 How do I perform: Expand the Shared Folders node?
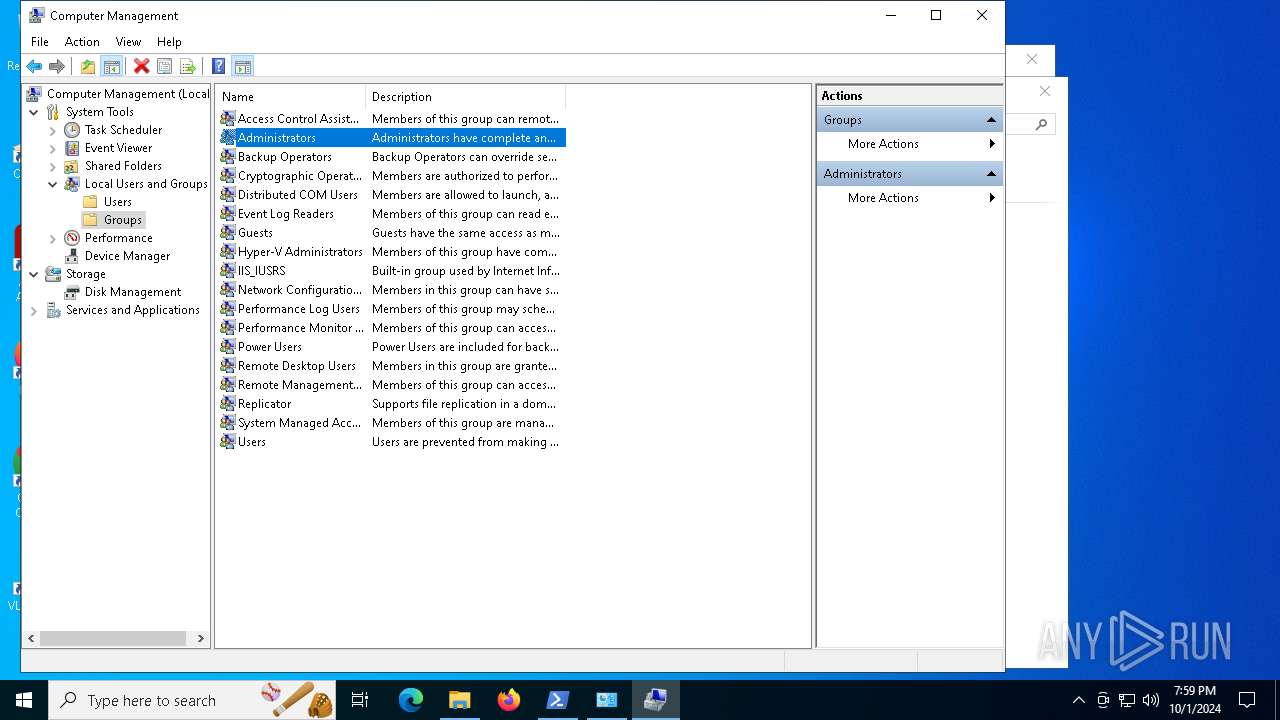53,166
